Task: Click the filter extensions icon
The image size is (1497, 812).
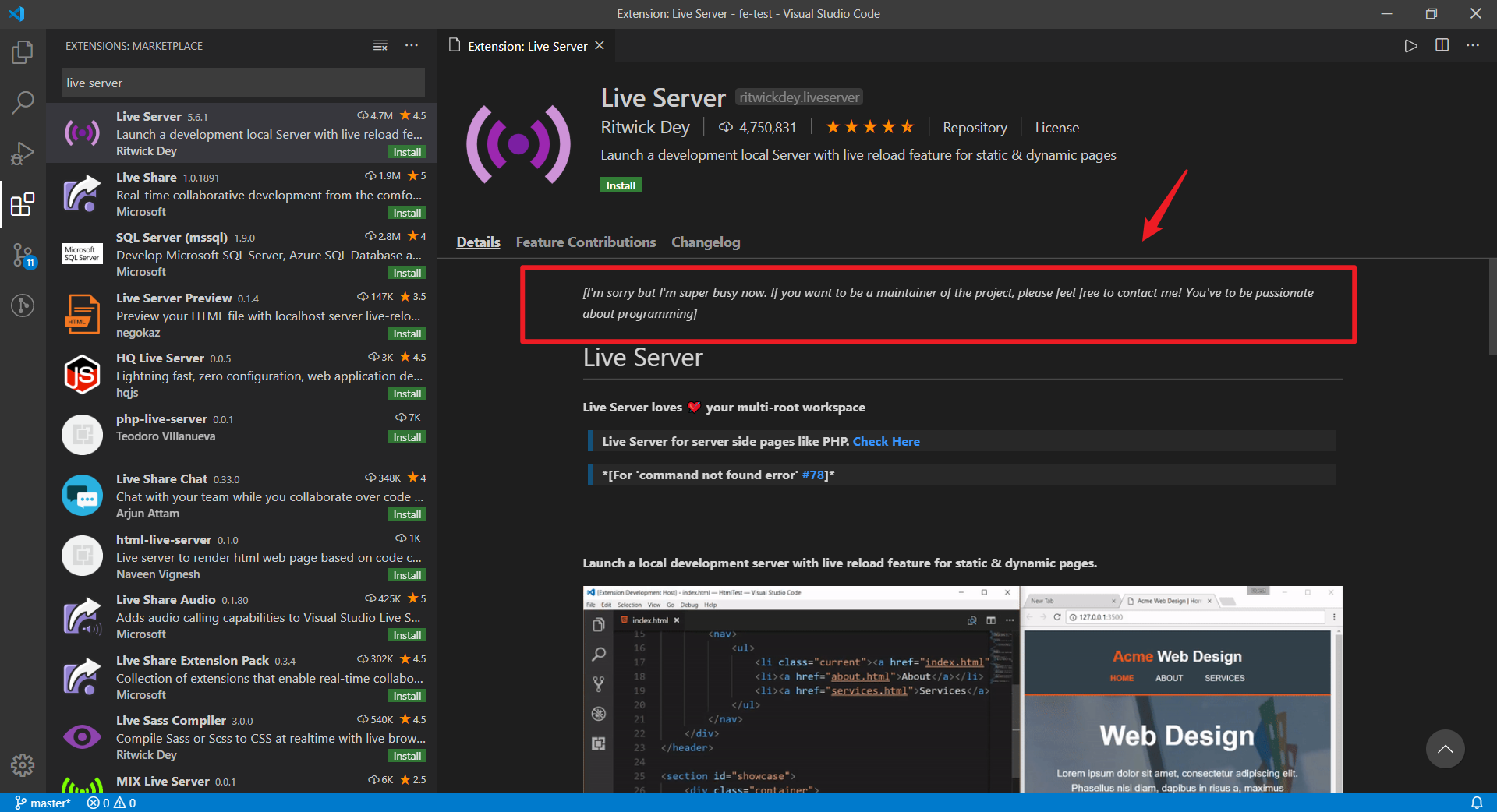Action: tap(380, 45)
